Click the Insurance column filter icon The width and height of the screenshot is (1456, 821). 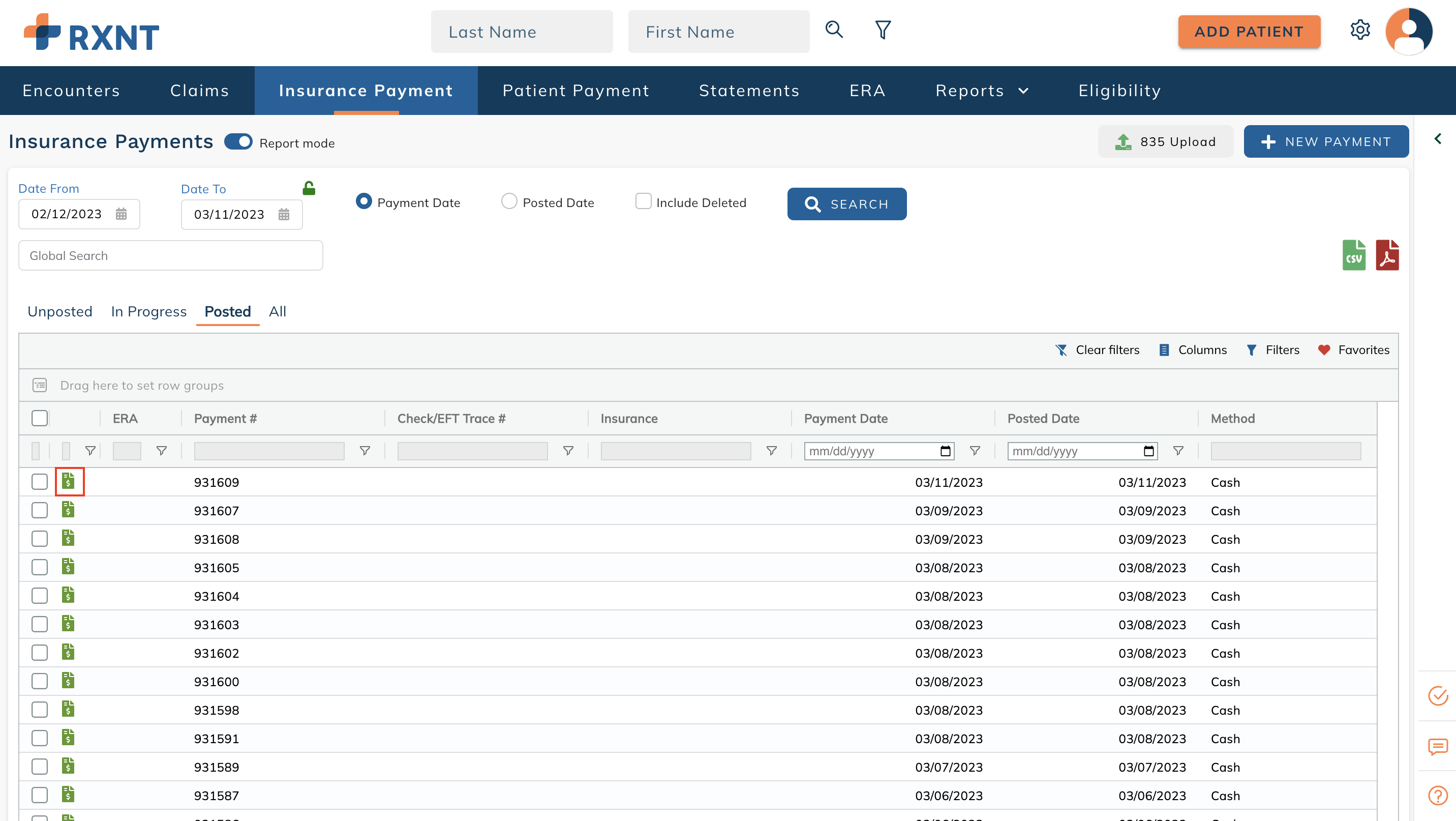point(771,451)
